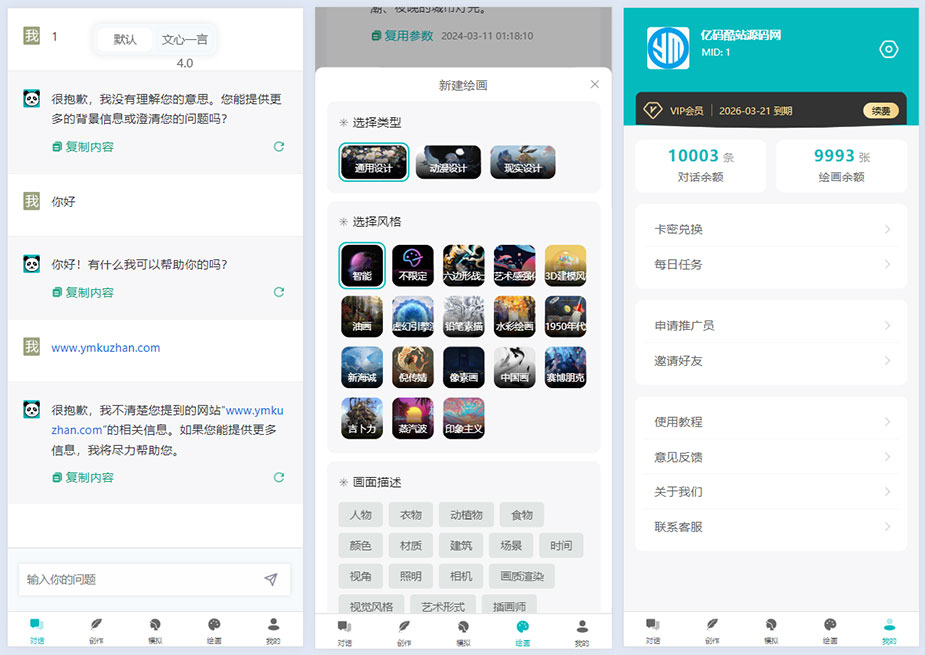925x655 pixels.
Task: Tap 创作 icon in the chat screen's bottom bar
Action: [x=96, y=629]
